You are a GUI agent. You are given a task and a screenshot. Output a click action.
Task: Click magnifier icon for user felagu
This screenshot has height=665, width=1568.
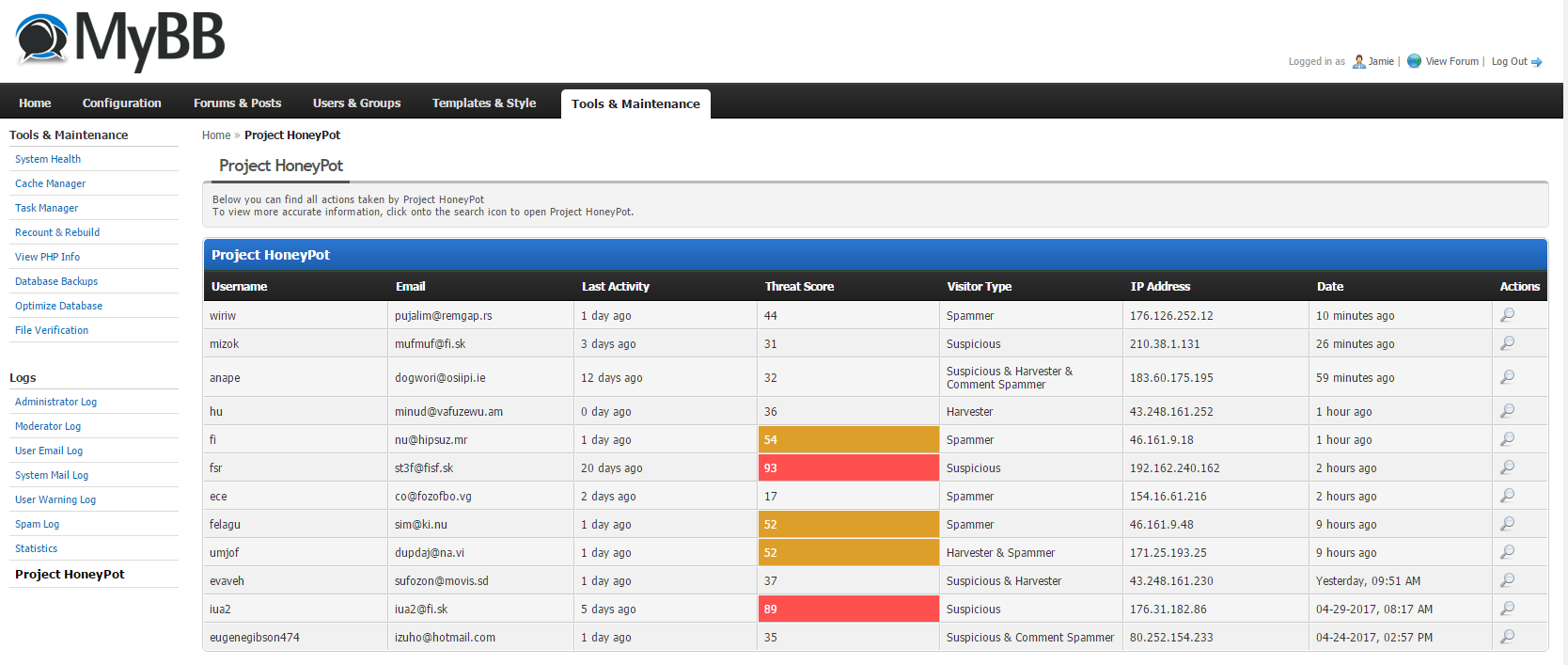point(1507,524)
